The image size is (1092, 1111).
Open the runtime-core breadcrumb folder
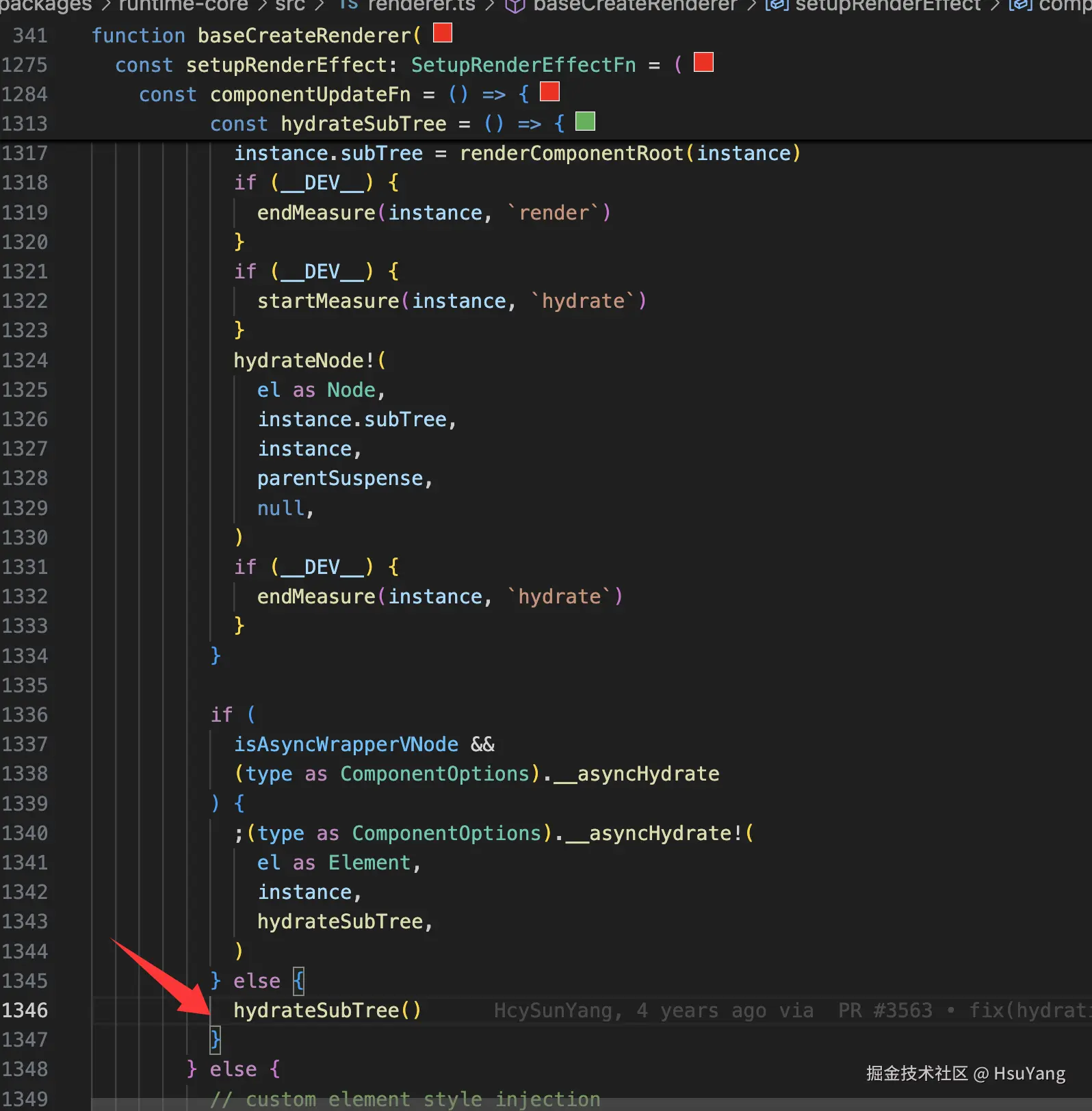click(183, 5)
